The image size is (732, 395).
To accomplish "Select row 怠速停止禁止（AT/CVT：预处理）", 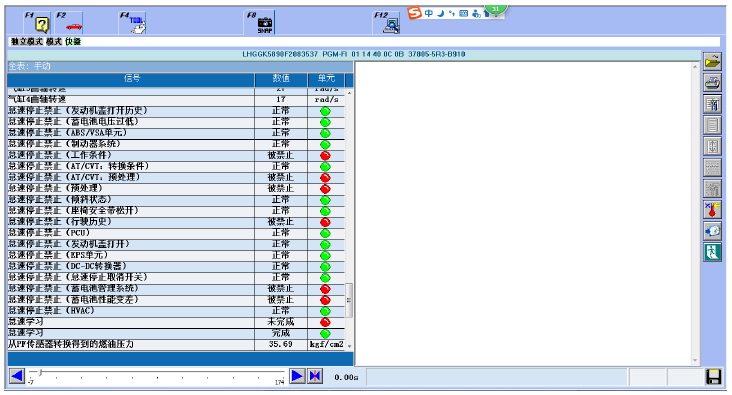I will click(x=176, y=177).
